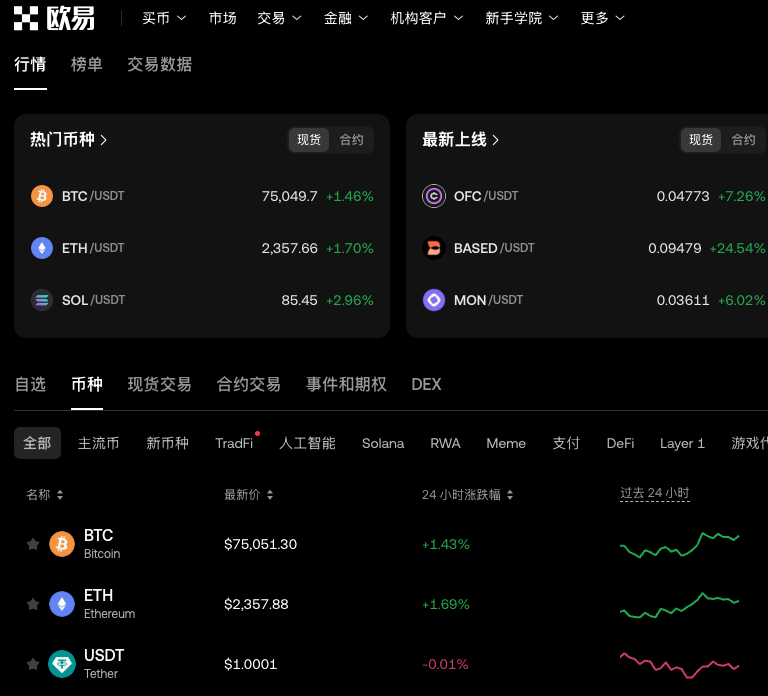The width and height of the screenshot is (768, 696).
Task: Expand the 金融 dropdown menu
Action: [346, 18]
